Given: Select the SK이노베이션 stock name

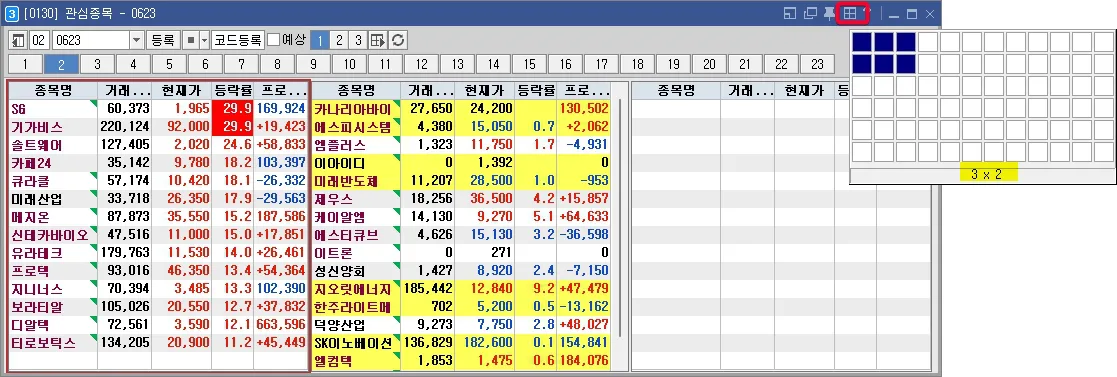Looking at the screenshot, I should pos(353,344).
